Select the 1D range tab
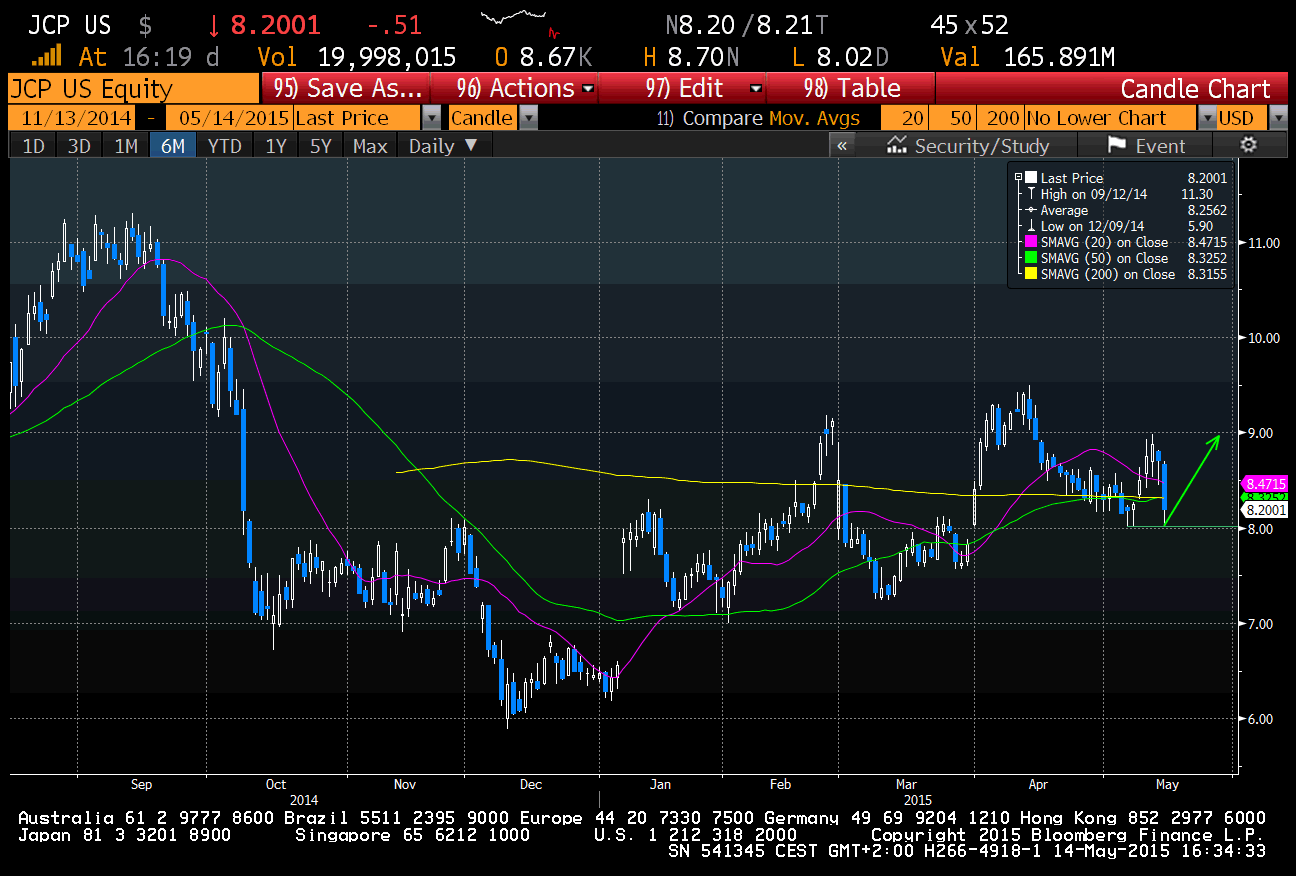This screenshot has height=876, width=1296. point(33,146)
